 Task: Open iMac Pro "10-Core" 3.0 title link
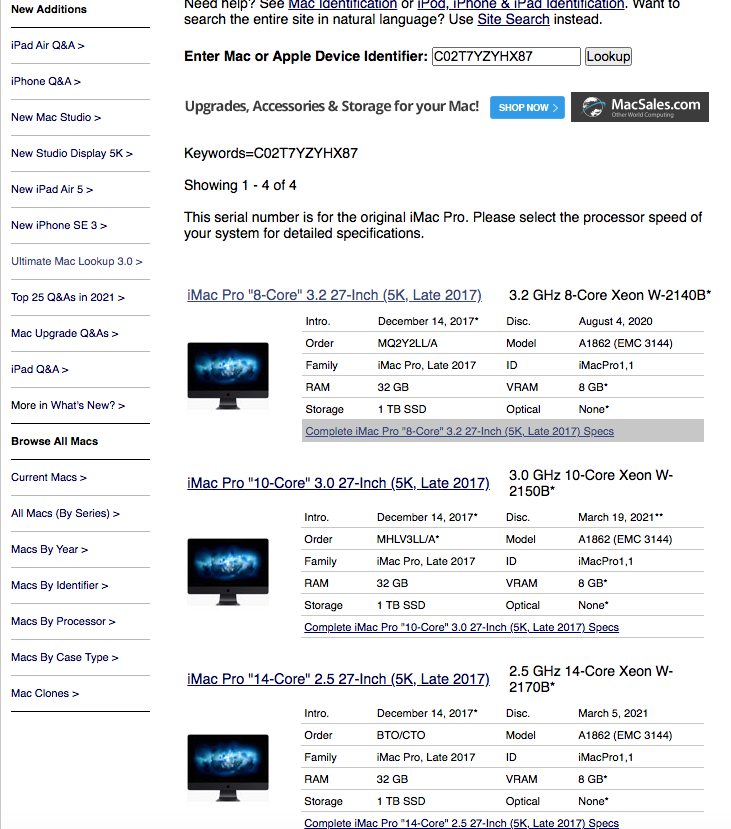pos(338,483)
